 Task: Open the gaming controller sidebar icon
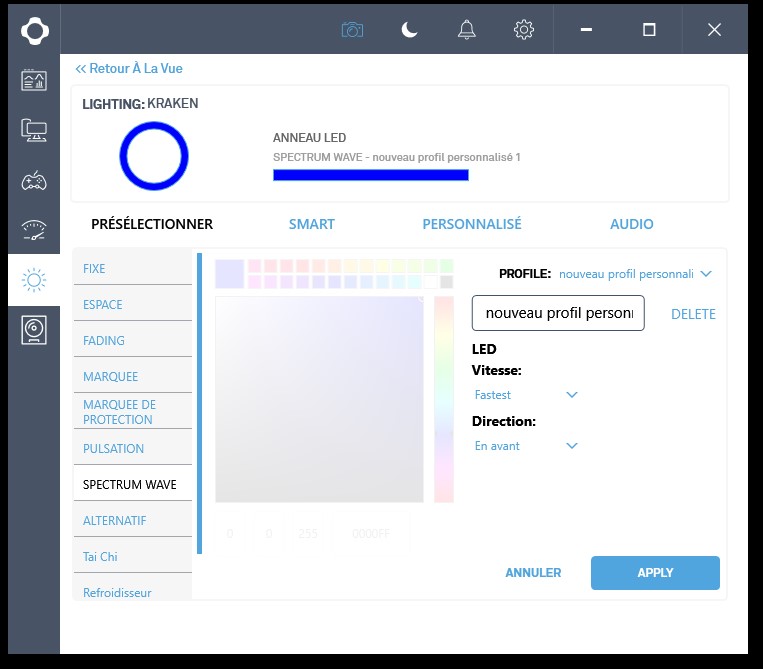pos(34,181)
